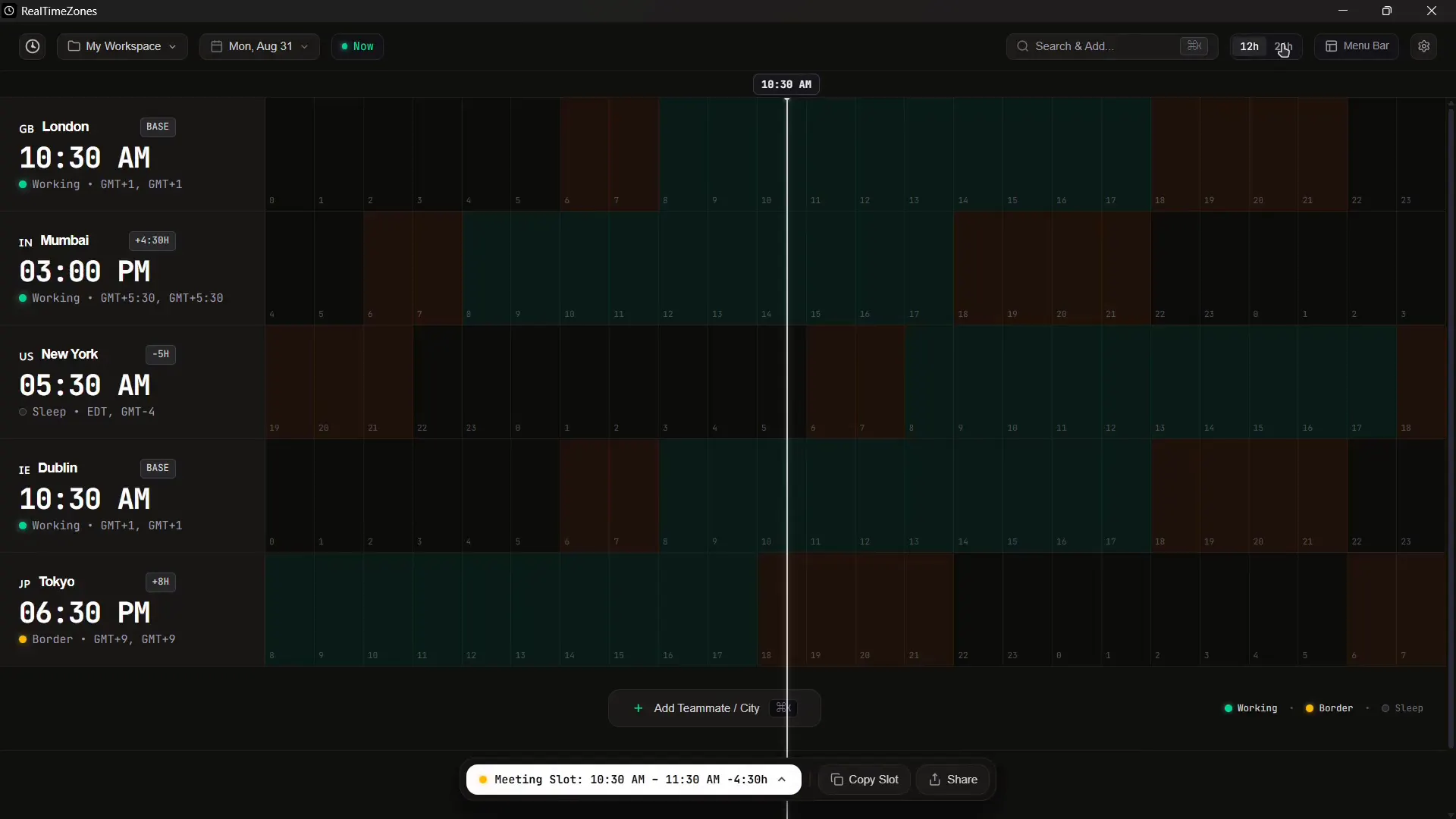
Task: Click Mumbai's Working GMT+5:30 status line
Action: (121, 298)
